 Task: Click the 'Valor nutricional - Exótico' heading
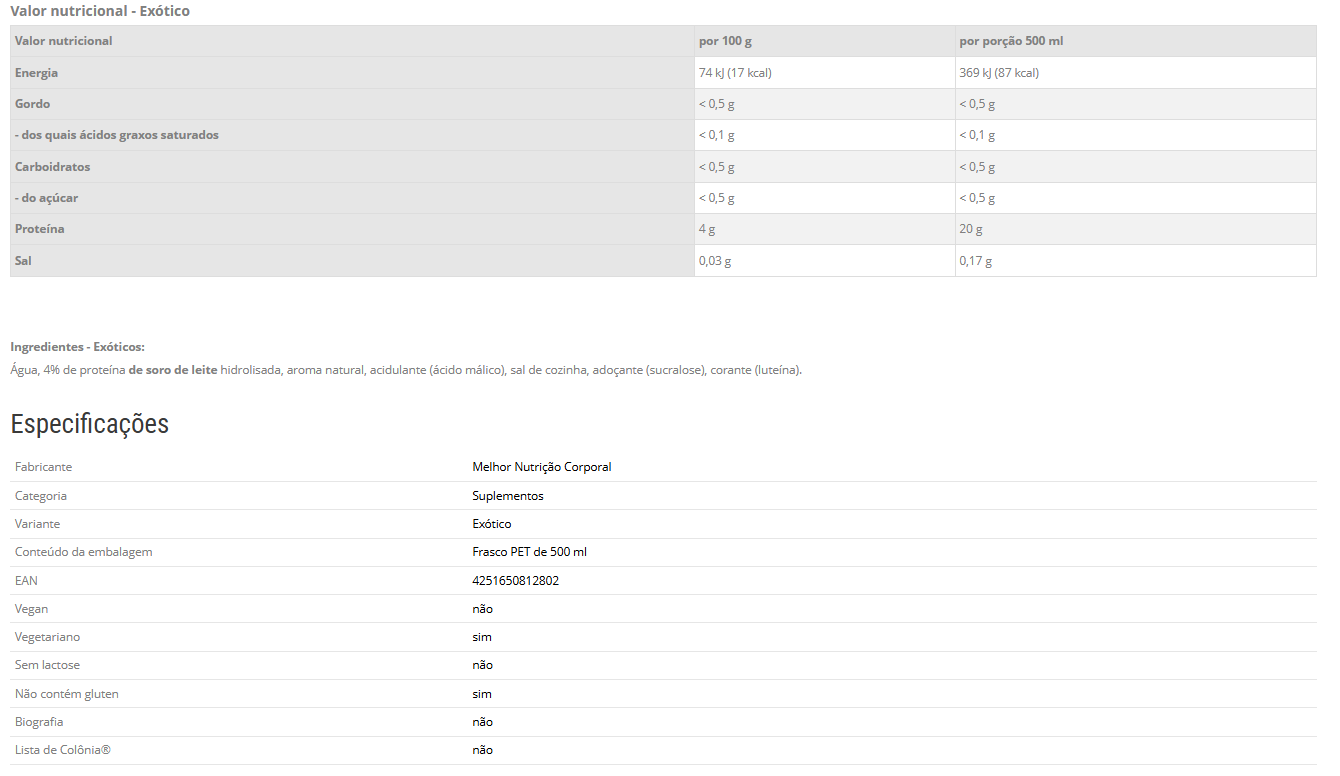pos(100,11)
